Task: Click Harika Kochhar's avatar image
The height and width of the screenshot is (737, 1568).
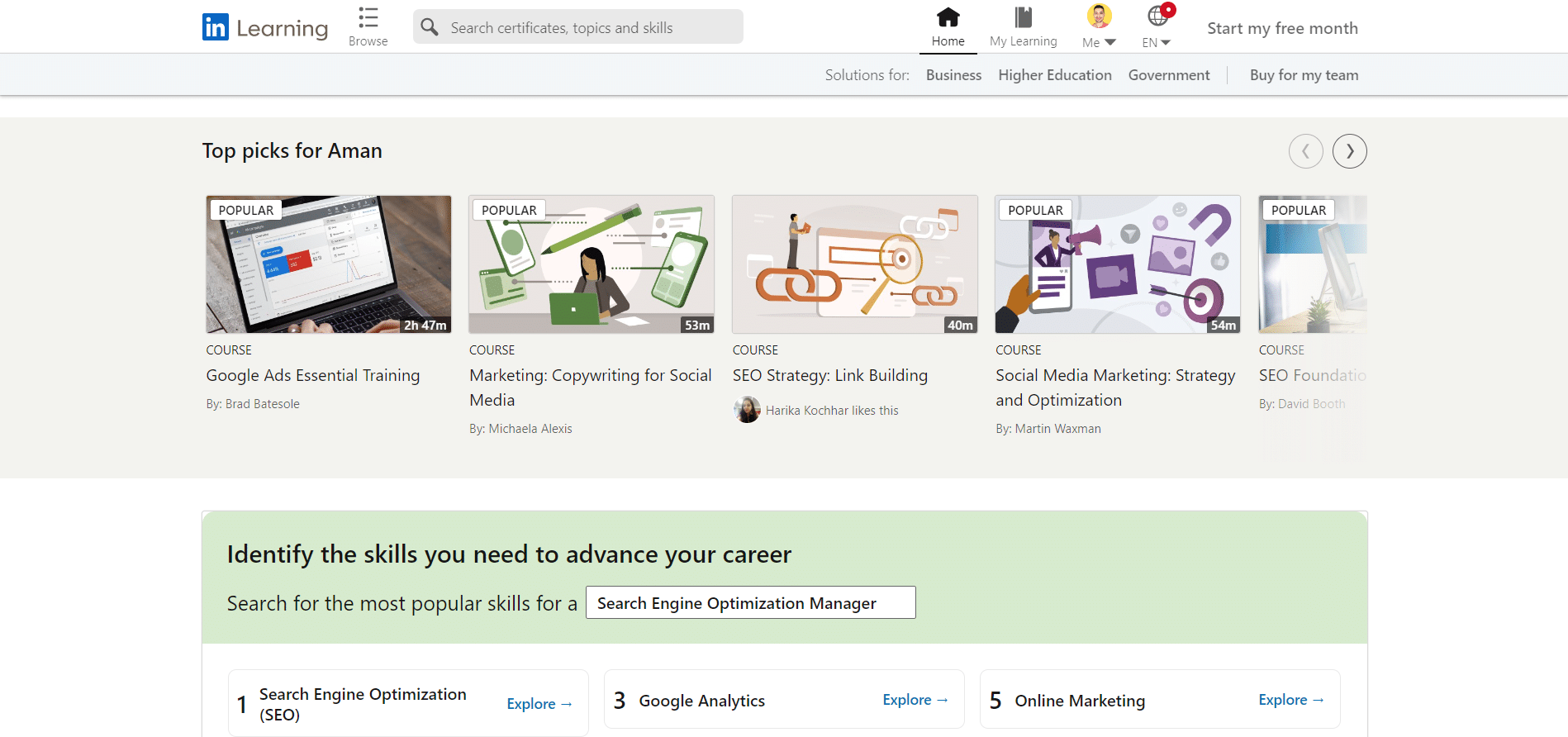Action: 747,410
